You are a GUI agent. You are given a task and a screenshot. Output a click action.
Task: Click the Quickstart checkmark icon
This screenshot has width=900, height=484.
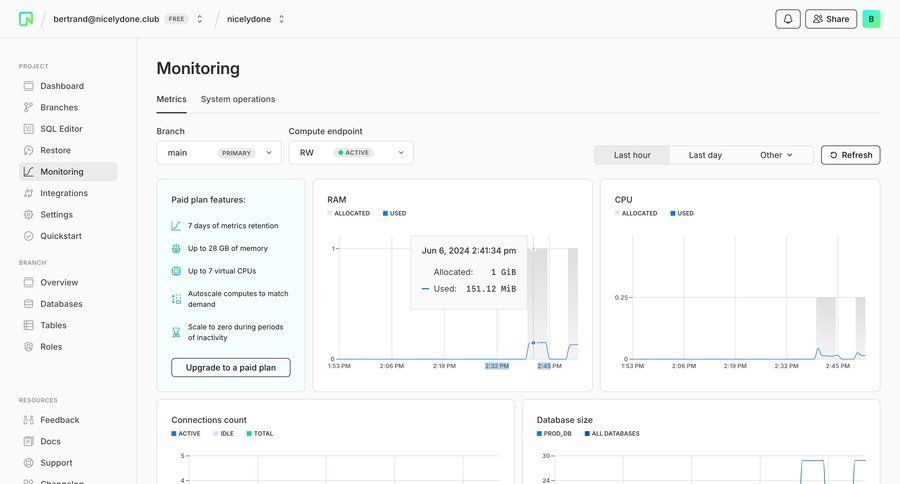pos(29,236)
